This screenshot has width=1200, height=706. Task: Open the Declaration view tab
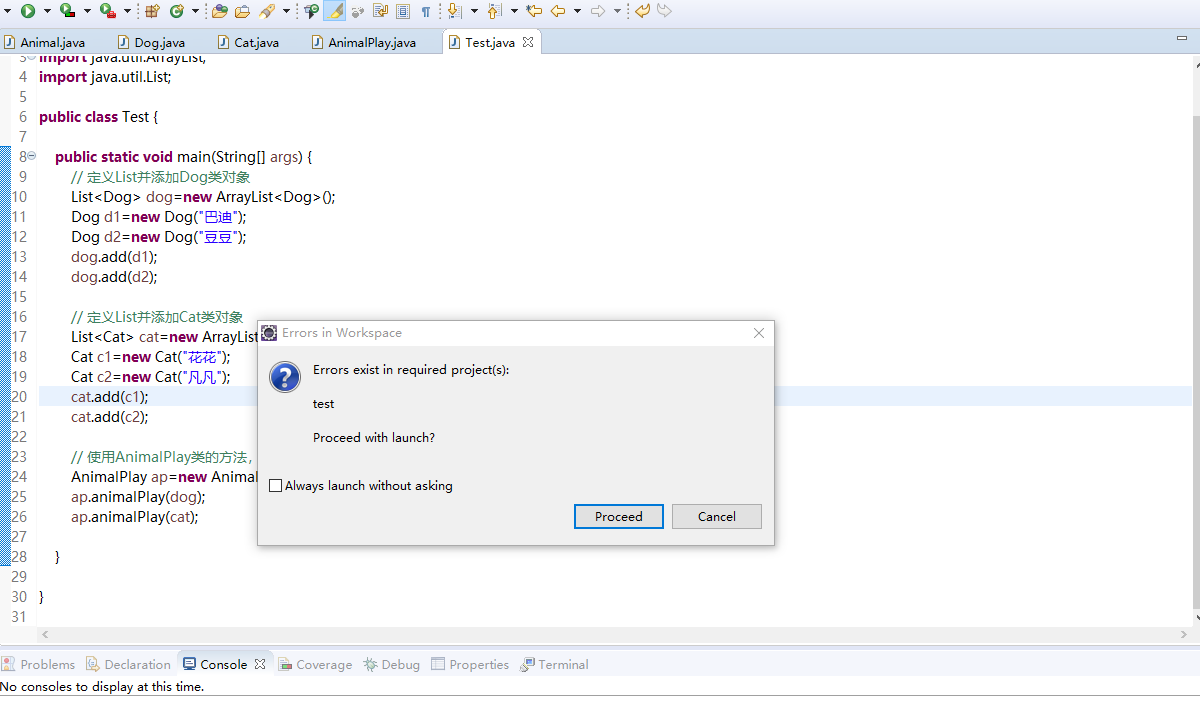[128, 664]
